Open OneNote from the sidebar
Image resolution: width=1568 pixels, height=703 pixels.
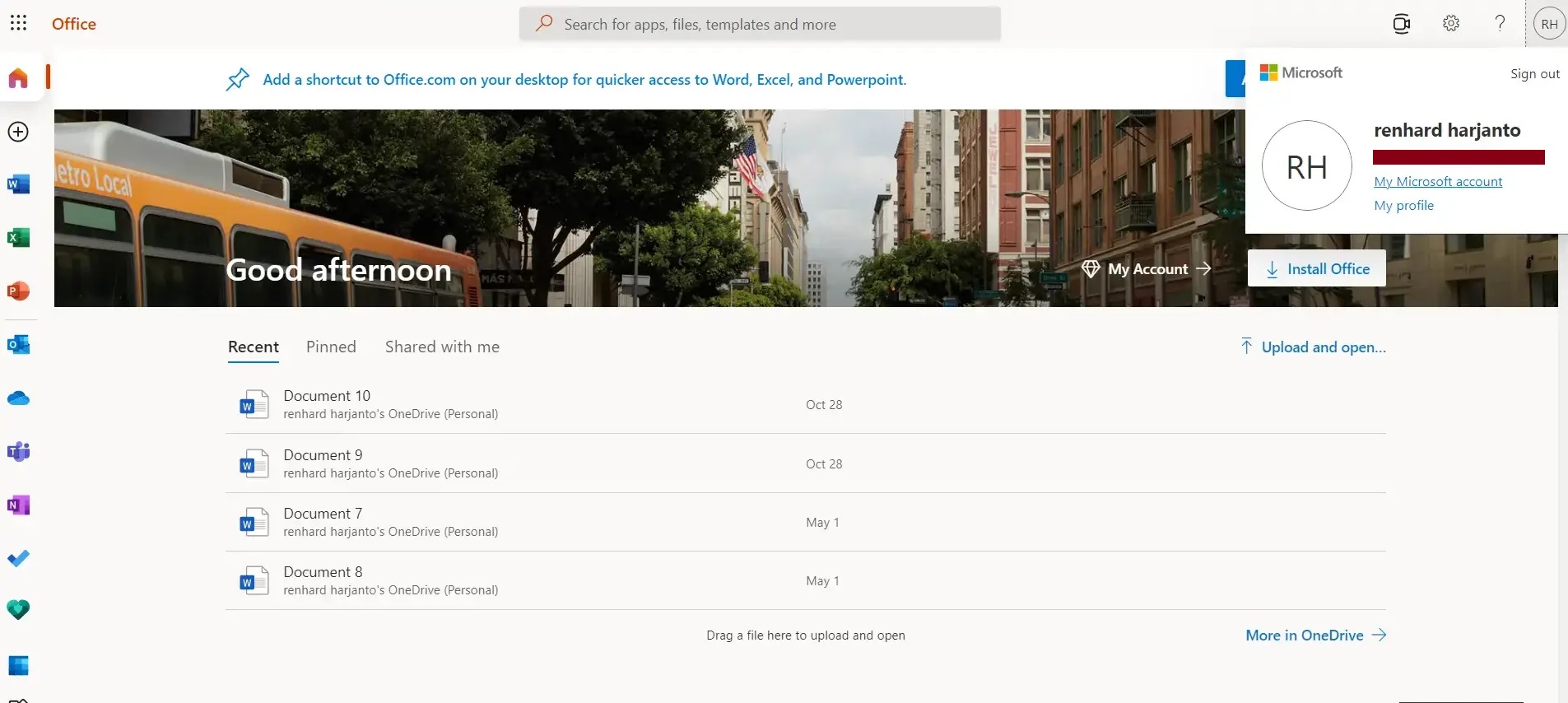coord(18,505)
